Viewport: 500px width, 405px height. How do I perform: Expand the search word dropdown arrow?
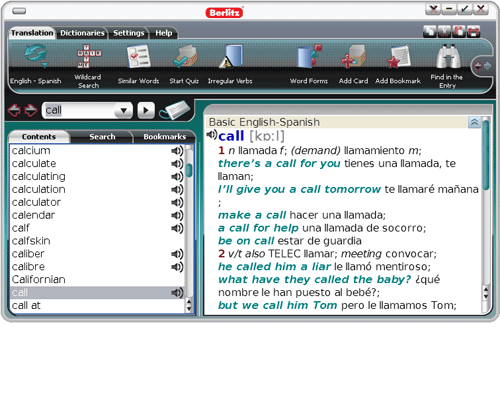123,110
